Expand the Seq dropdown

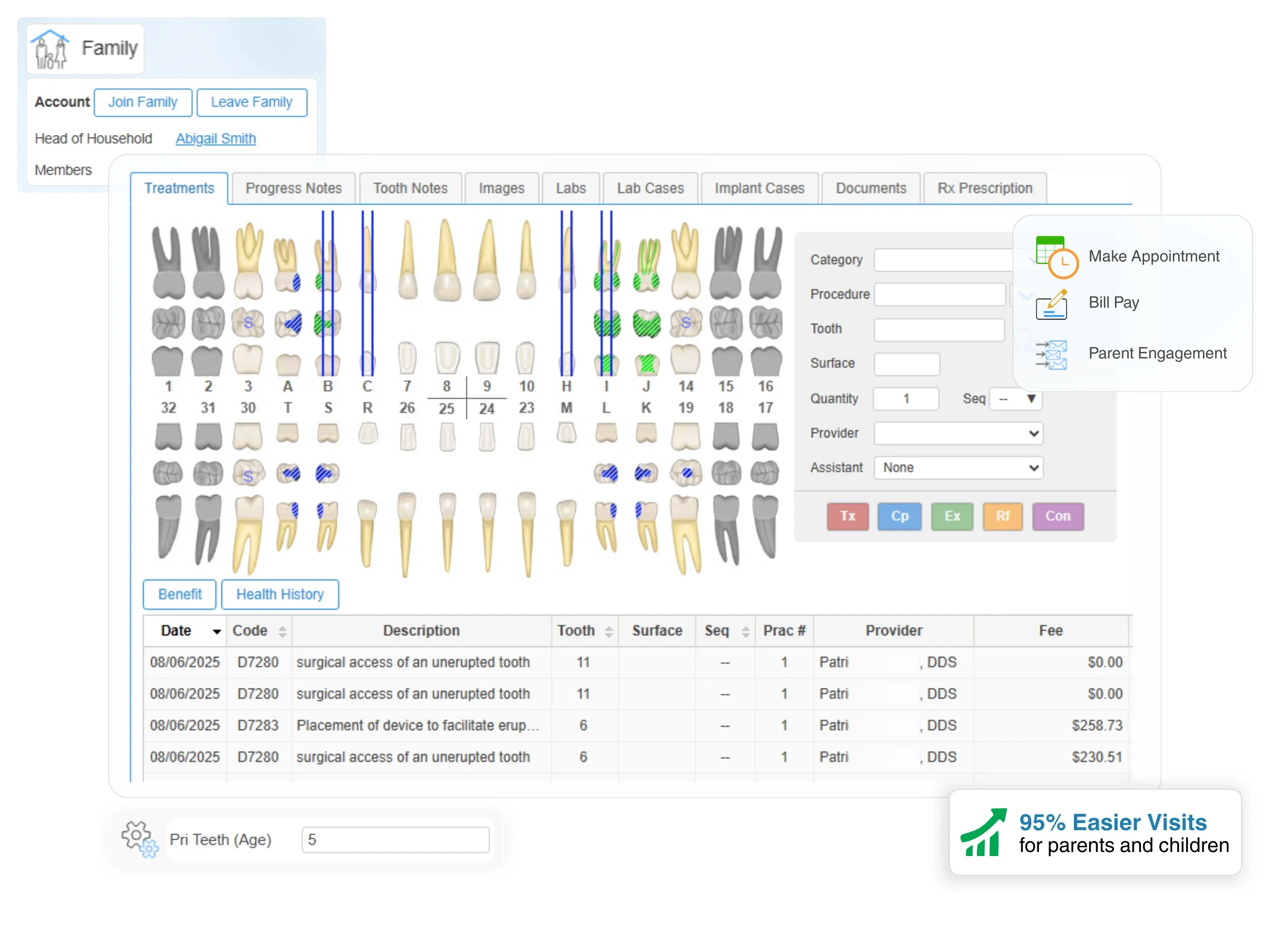(1015, 399)
